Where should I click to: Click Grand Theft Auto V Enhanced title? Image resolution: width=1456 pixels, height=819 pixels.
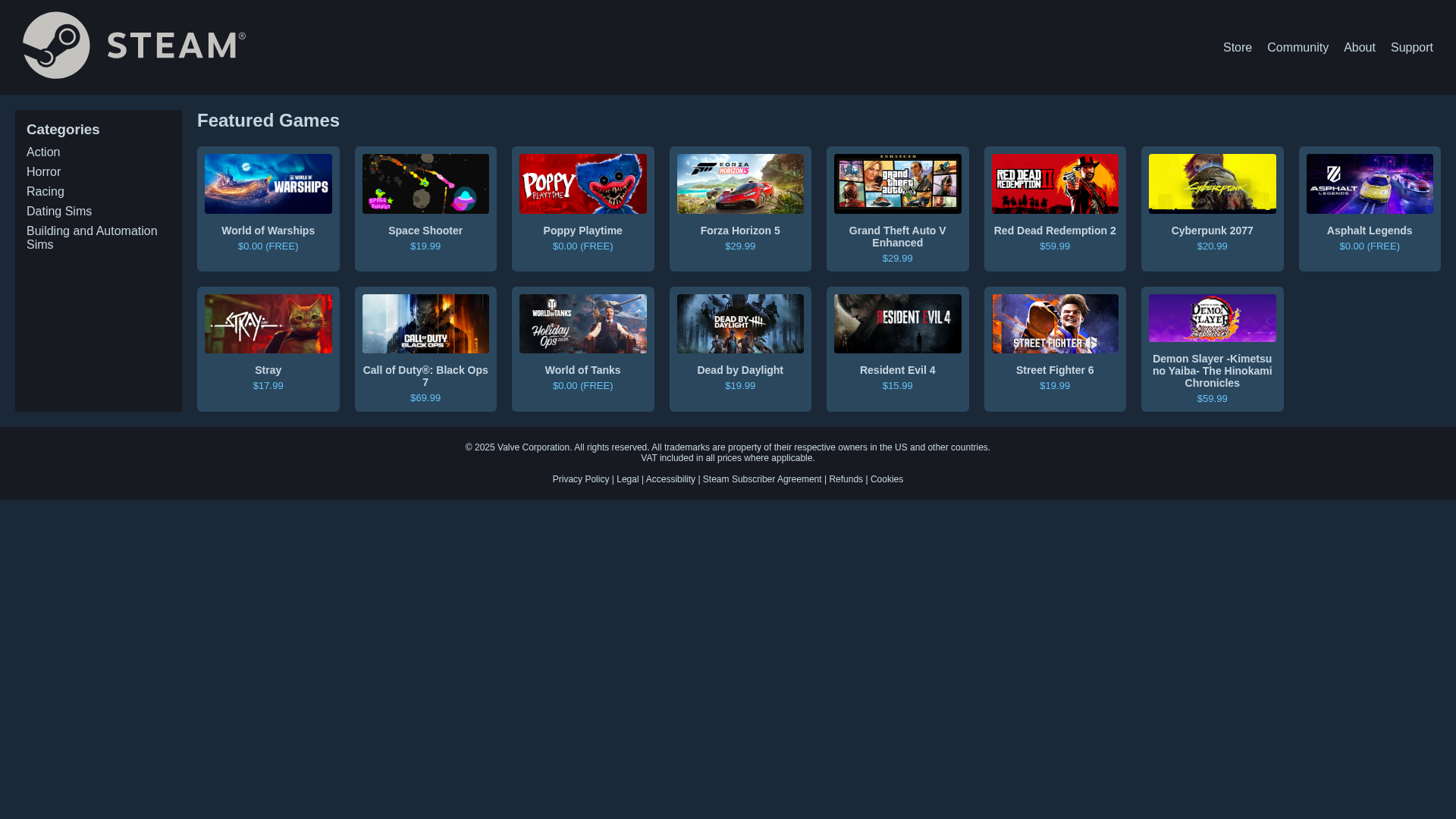point(897,237)
